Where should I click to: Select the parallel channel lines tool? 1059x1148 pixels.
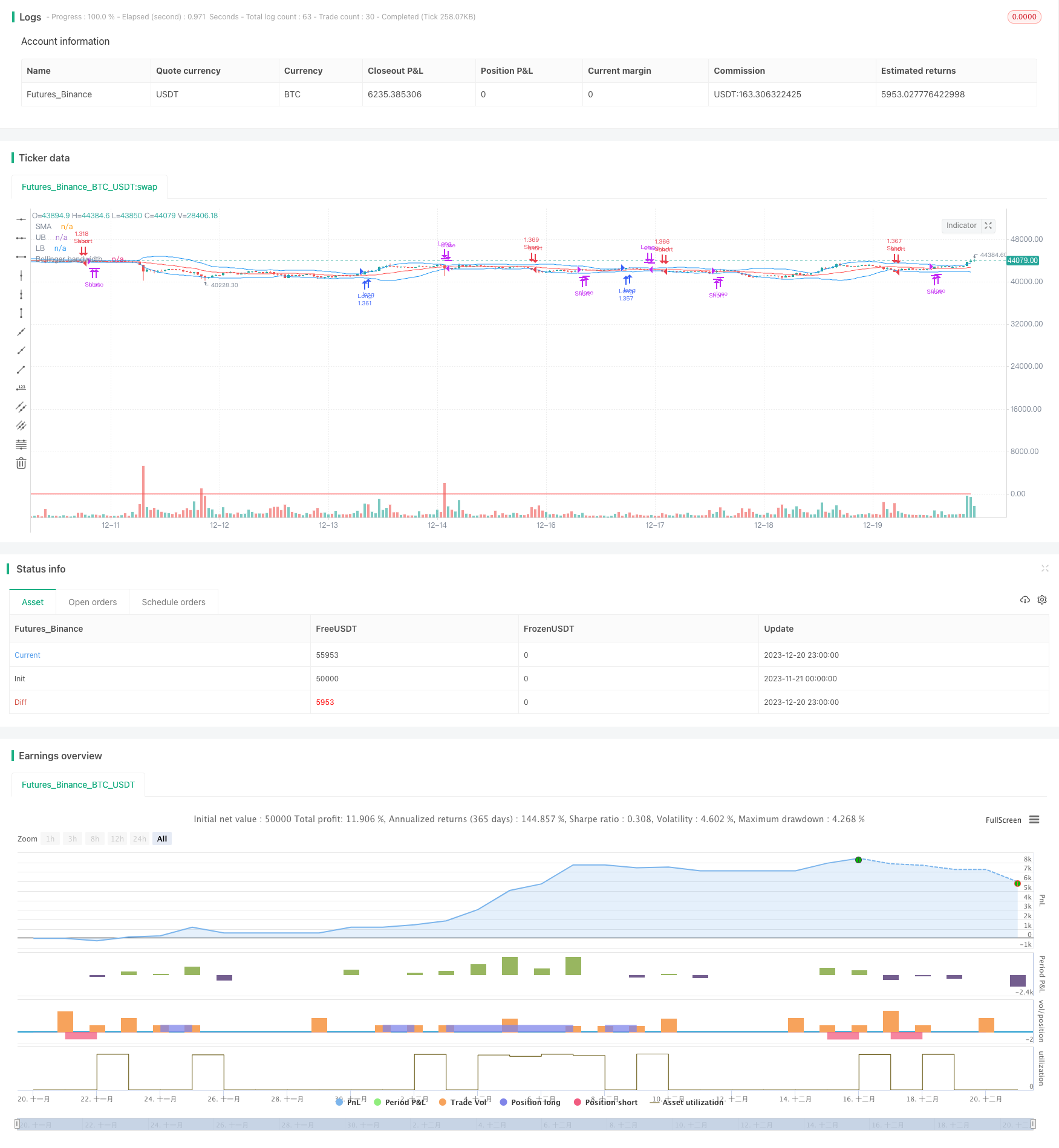click(x=21, y=407)
